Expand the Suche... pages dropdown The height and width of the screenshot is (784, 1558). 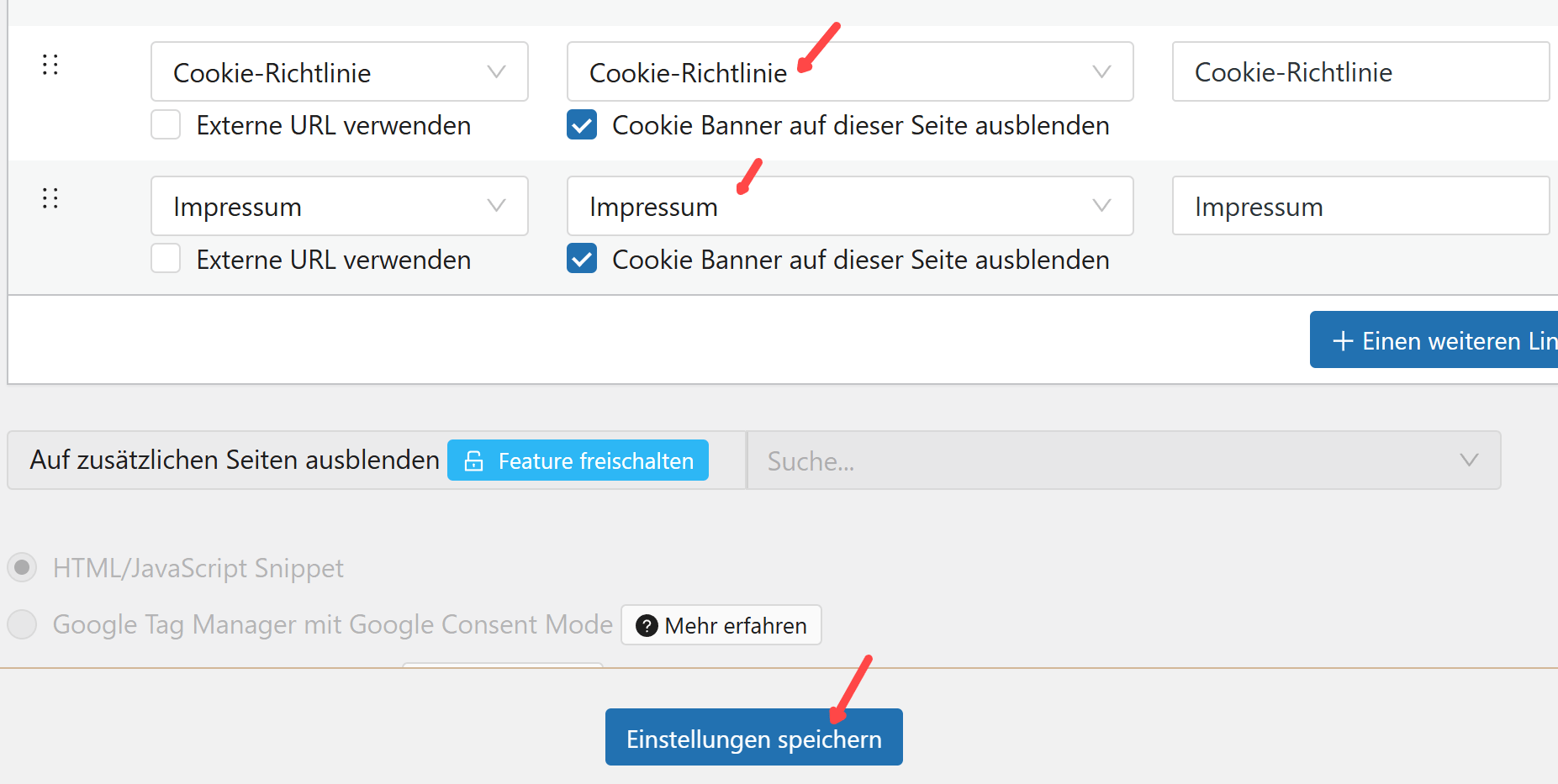1123,460
